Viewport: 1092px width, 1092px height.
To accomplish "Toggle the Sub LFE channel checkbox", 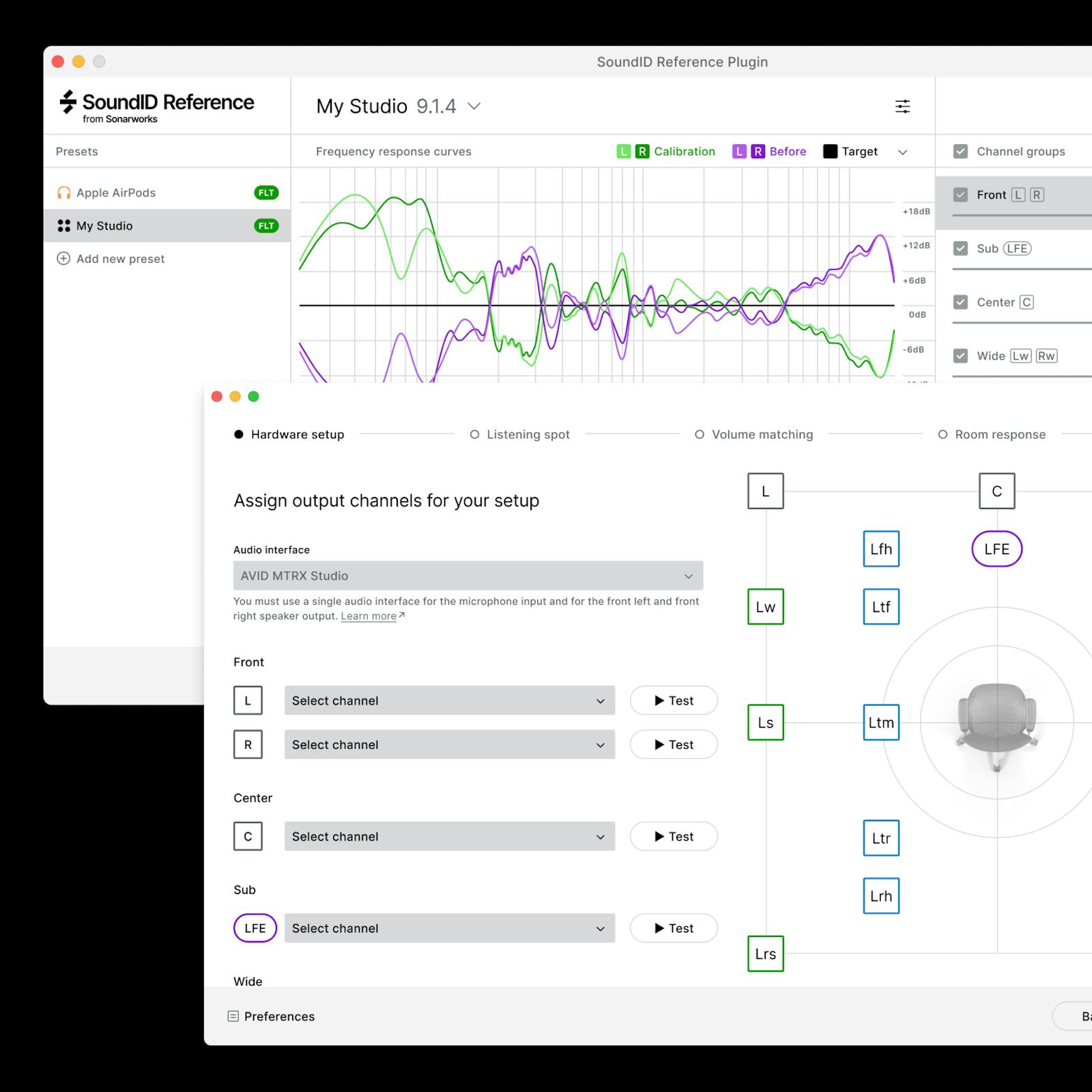I will (x=960, y=248).
